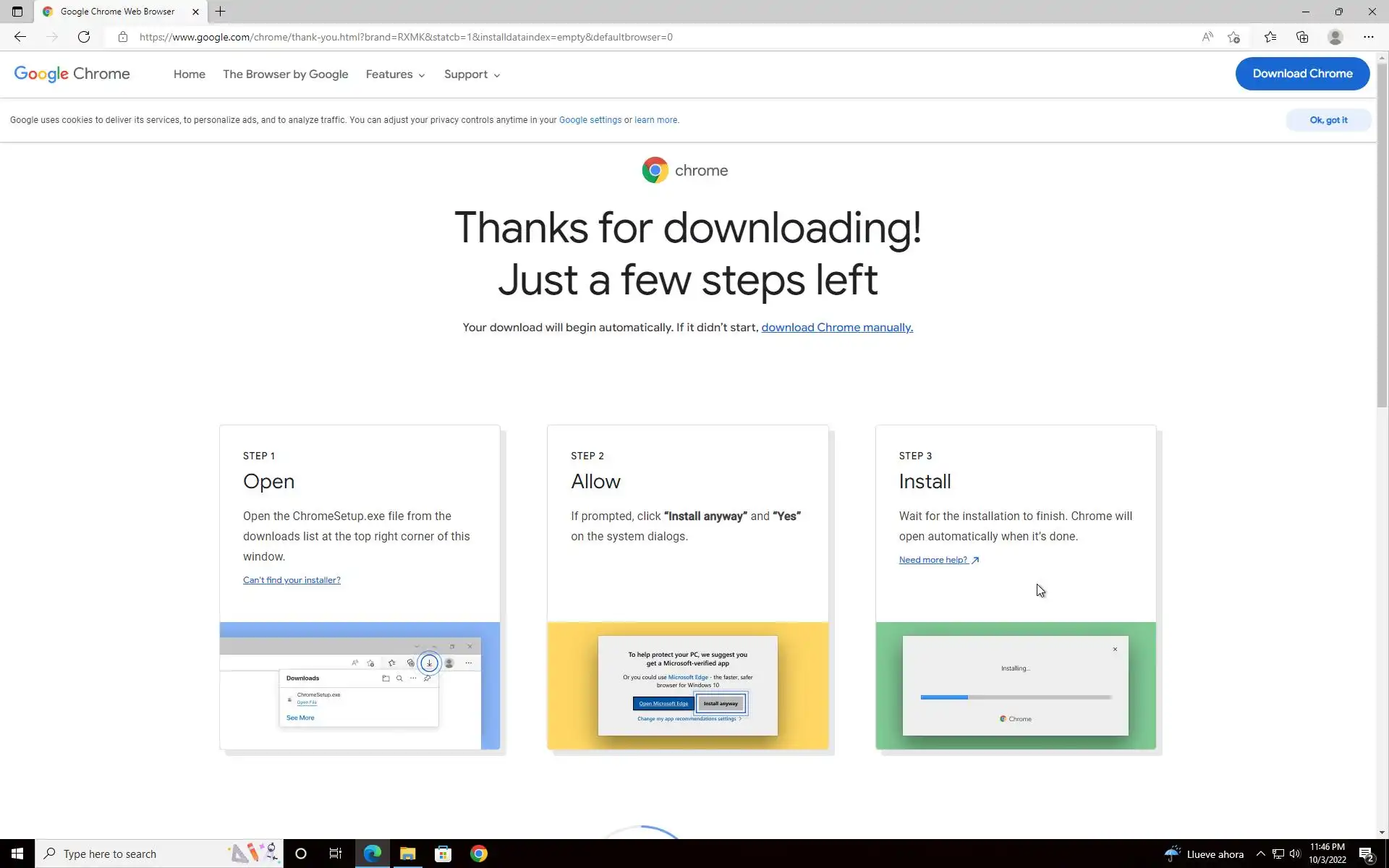This screenshot has width=1389, height=868.
Task: Go to Home in site navigation
Action: [190, 75]
